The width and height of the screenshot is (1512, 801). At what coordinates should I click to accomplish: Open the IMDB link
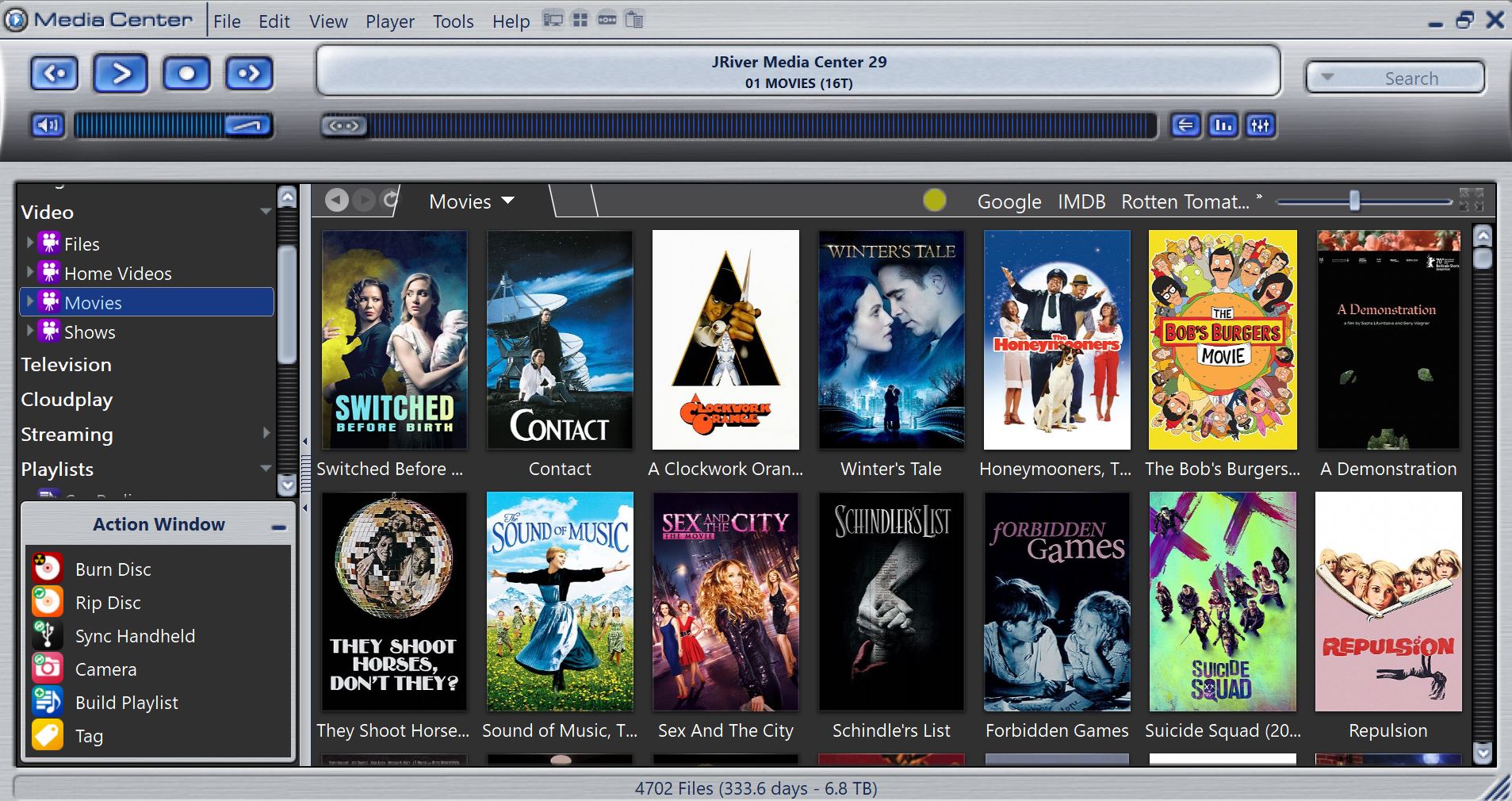(1081, 202)
